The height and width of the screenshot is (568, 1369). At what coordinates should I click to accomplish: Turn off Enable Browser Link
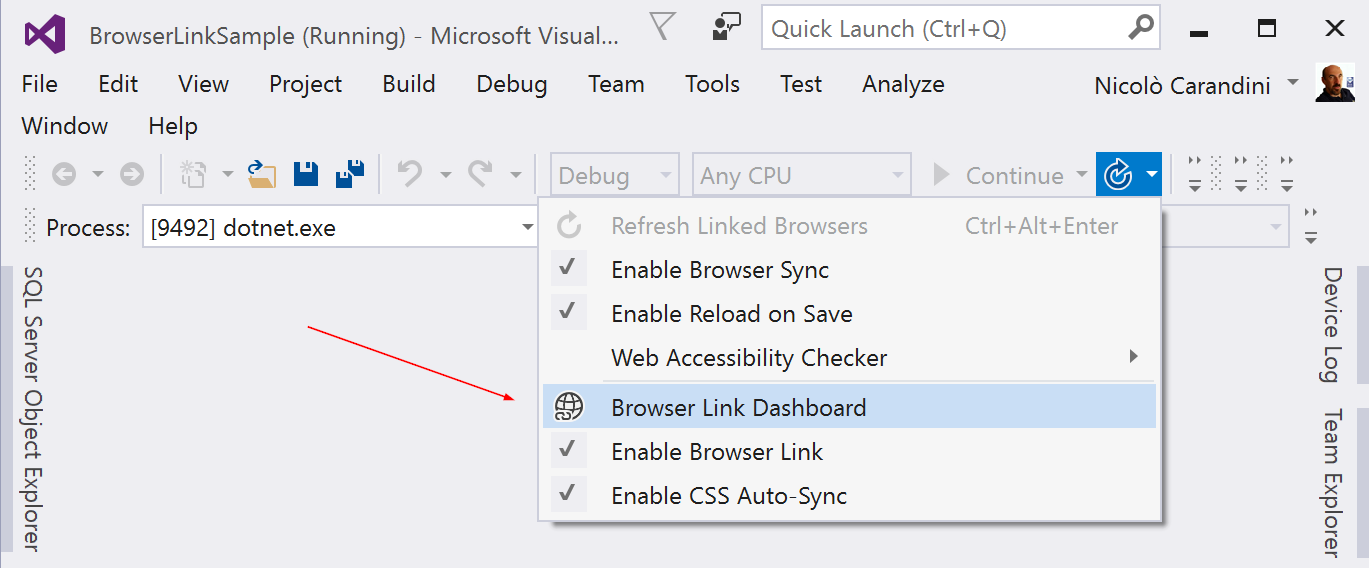[x=717, y=452]
